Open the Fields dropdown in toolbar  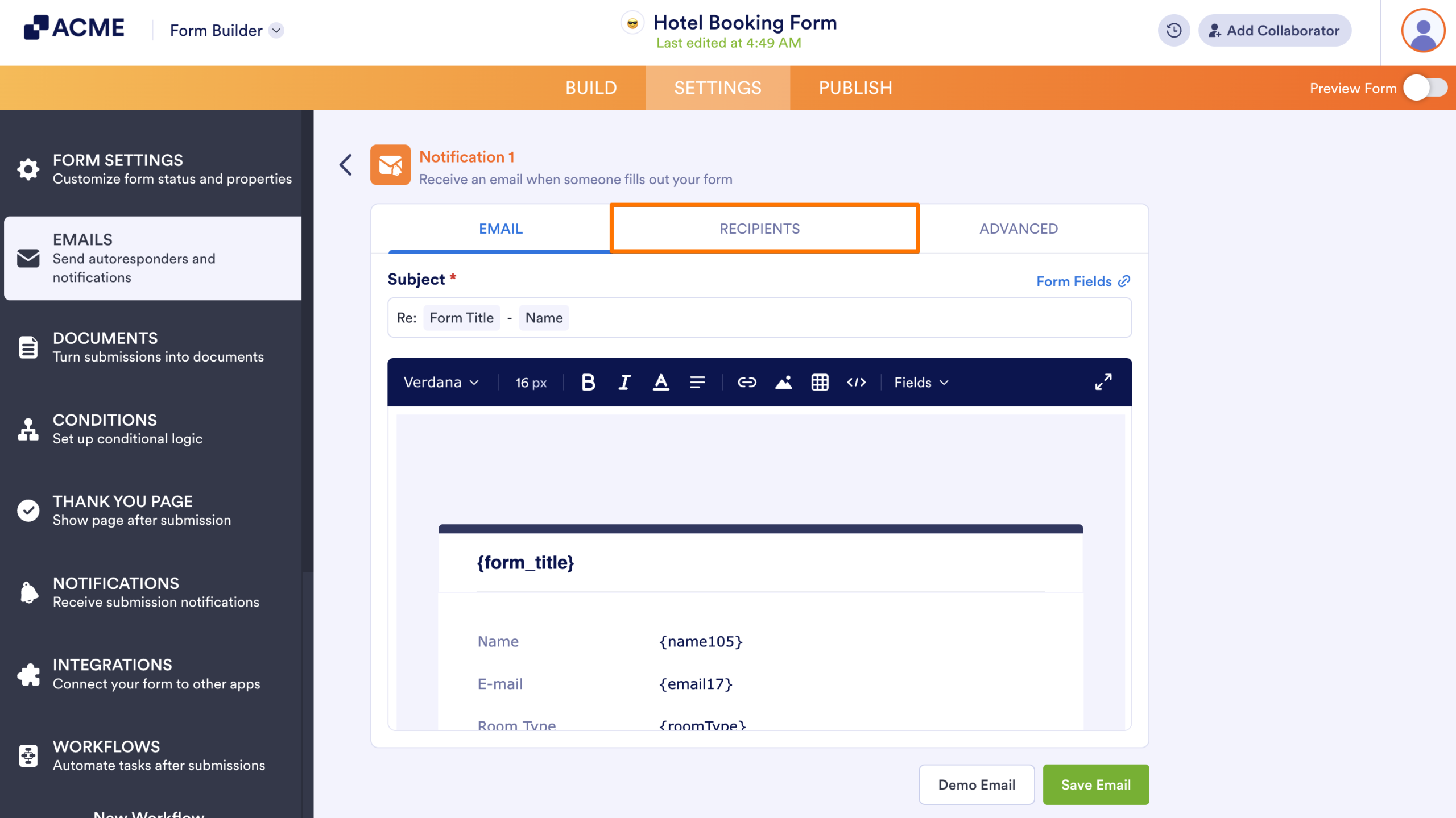921,382
